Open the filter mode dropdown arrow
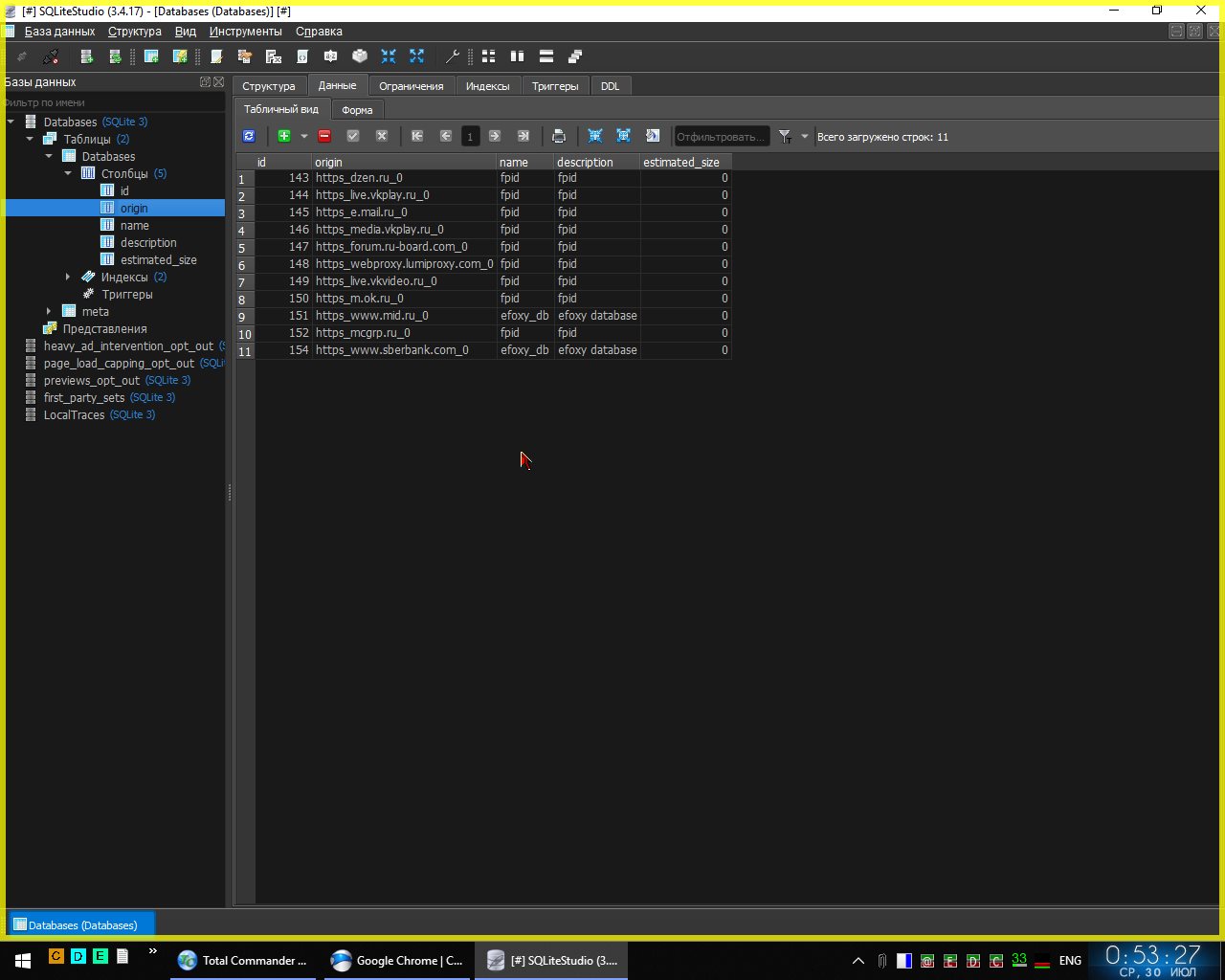 [805, 137]
